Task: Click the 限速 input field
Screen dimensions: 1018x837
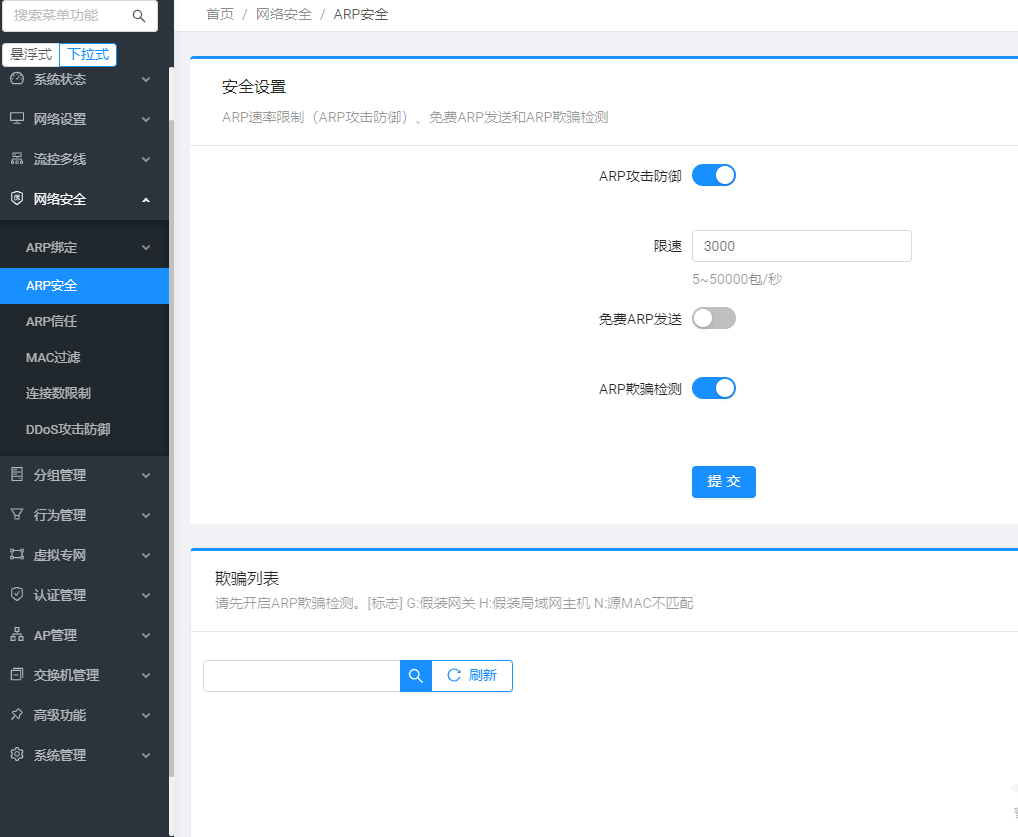Action: 801,246
